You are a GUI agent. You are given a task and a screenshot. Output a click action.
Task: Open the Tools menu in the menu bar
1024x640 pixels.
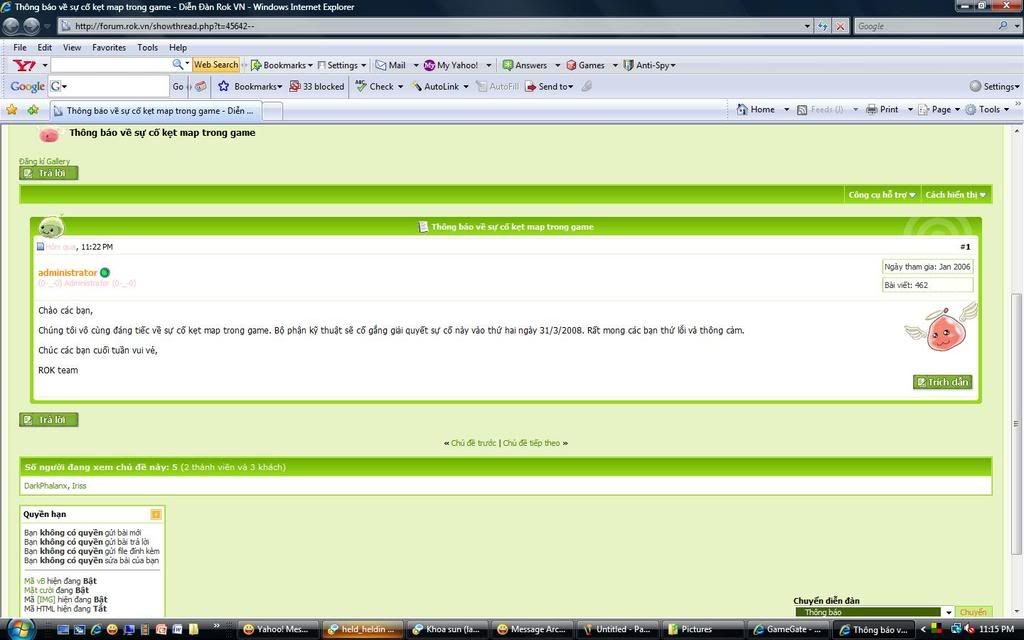click(147, 47)
